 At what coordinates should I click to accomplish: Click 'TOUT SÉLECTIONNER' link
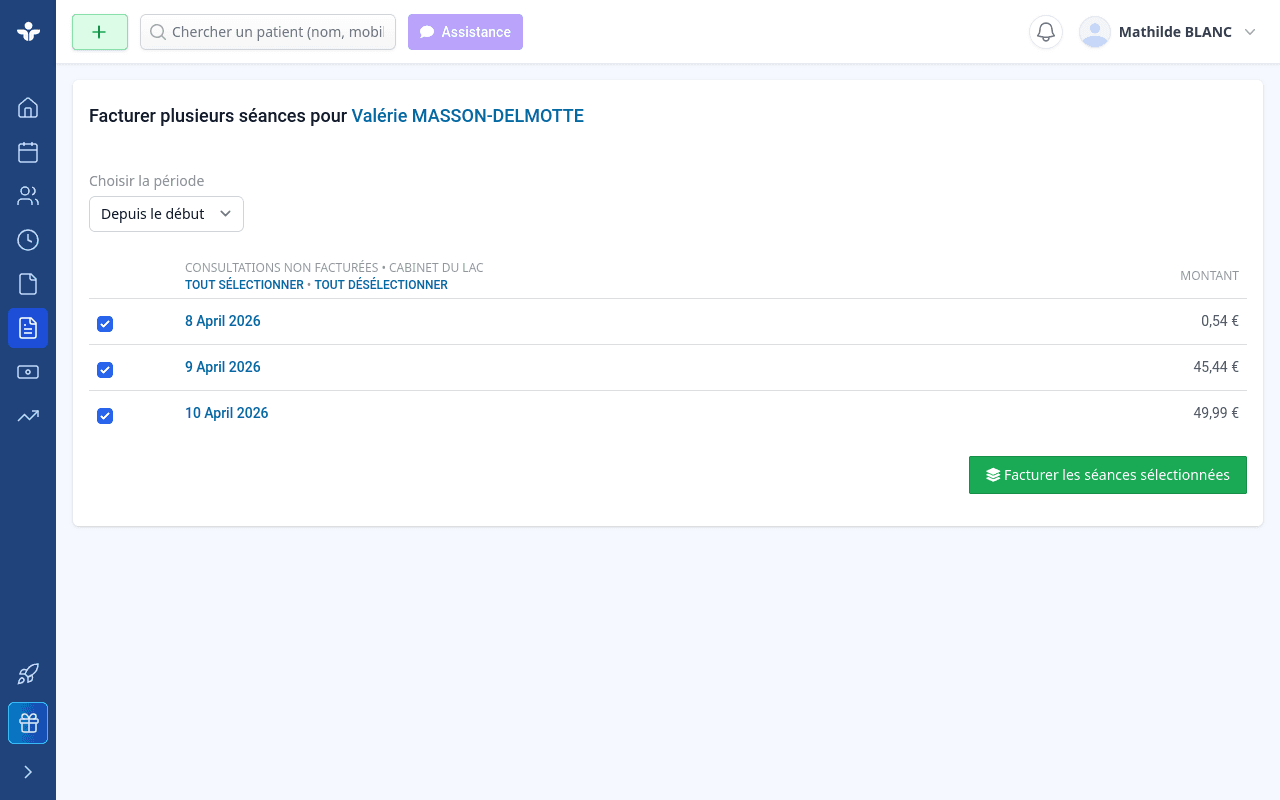[244, 285]
